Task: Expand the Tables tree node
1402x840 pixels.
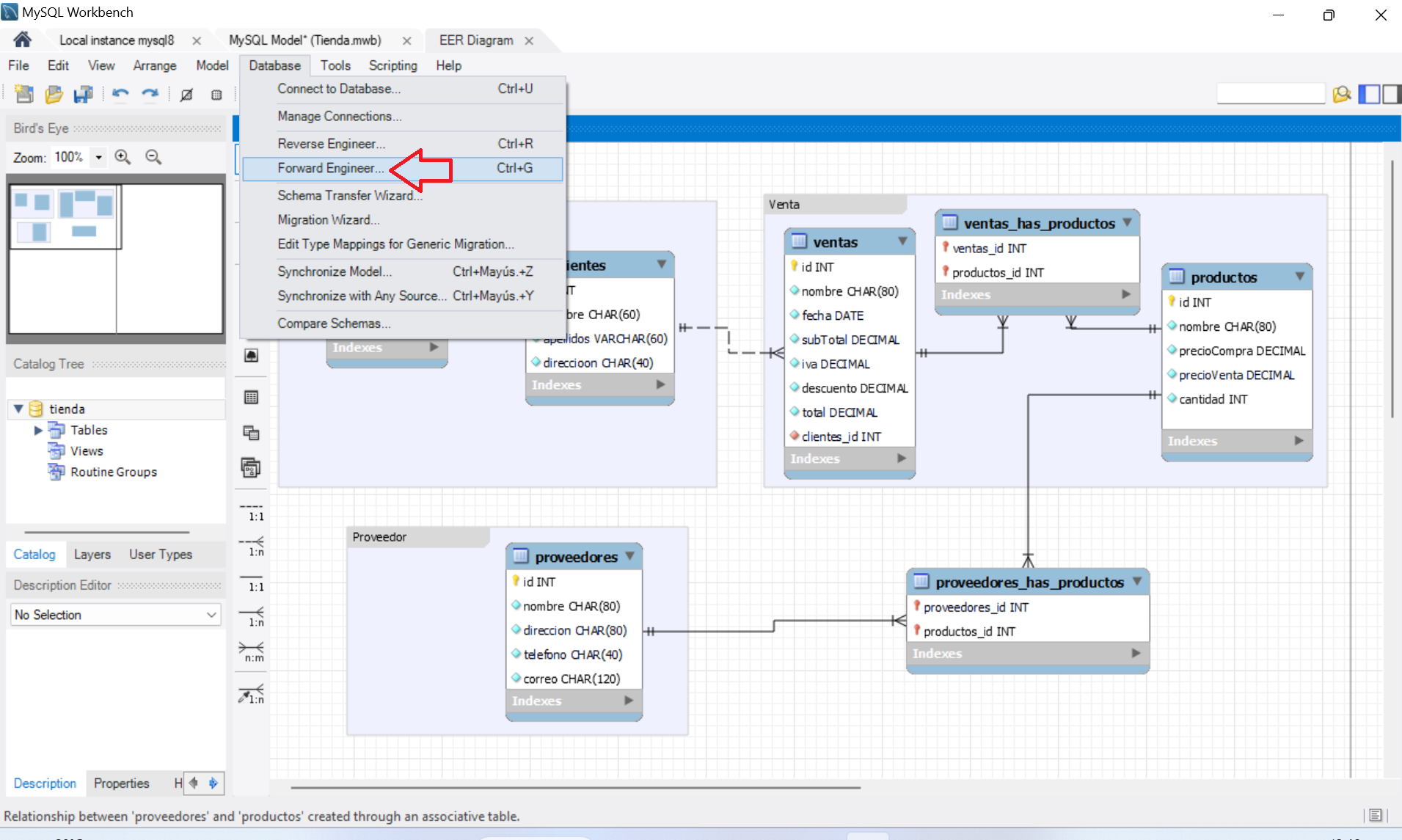Action: (38, 430)
